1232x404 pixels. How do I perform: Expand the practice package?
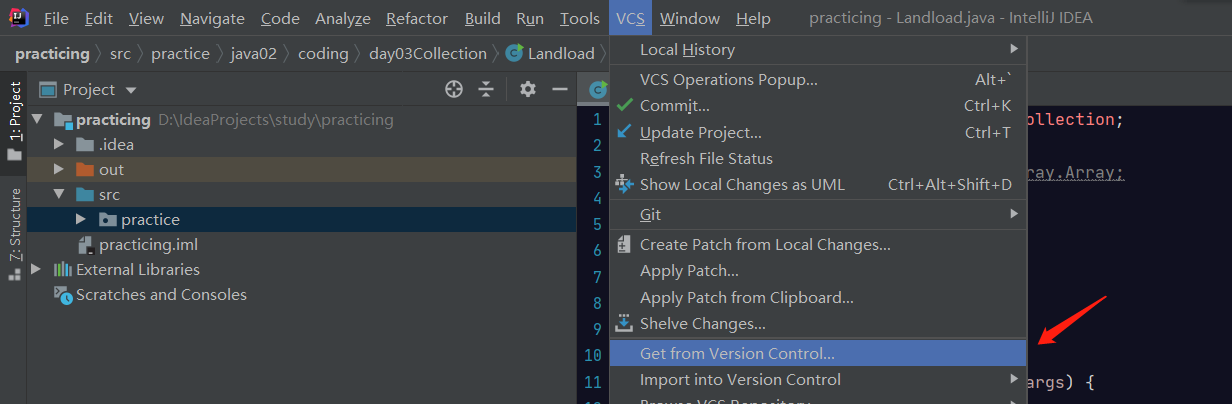81,220
